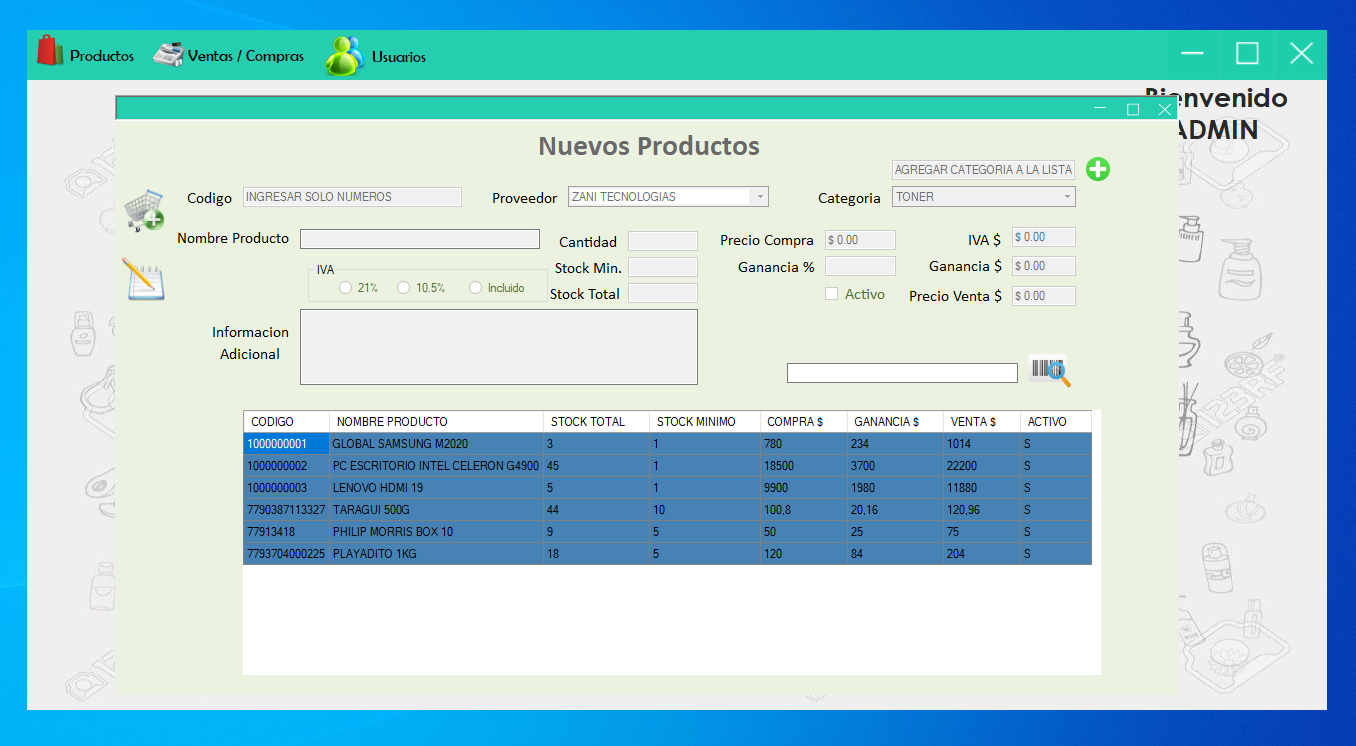Maximize the Nuevos Productos inner window
The image size is (1356, 746).
[1133, 109]
